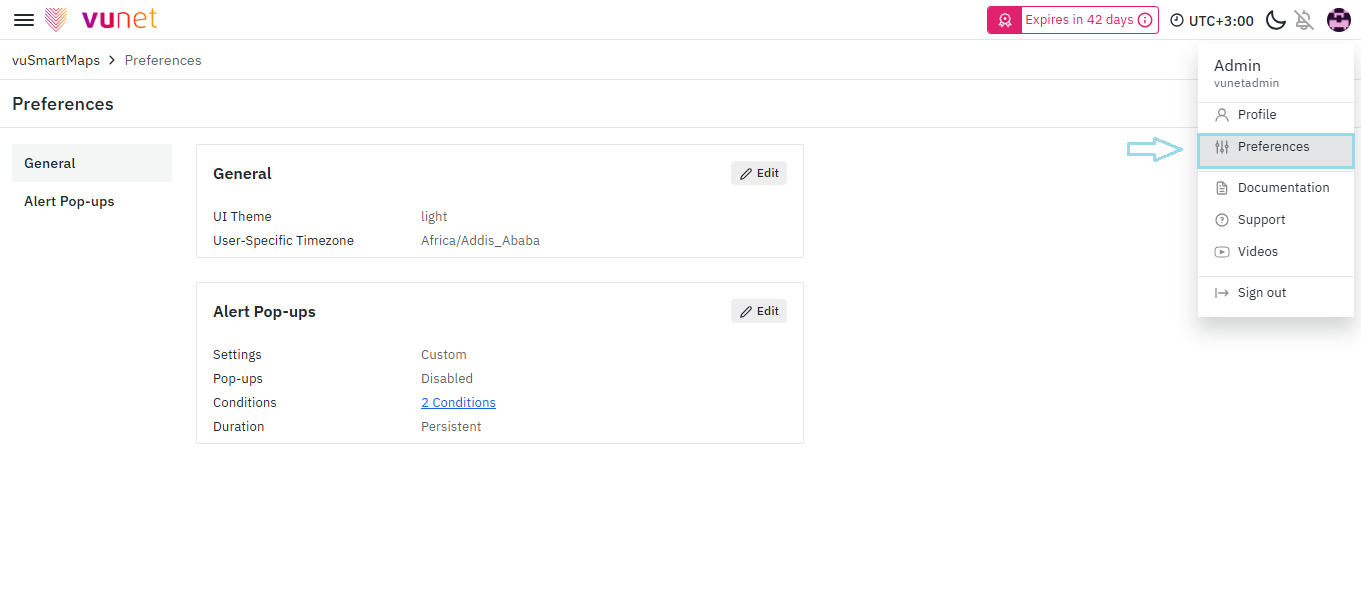Toggle dark mode moon icon
Screen dimensions: 1361x608
pyautogui.click(x=1275, y=20)
